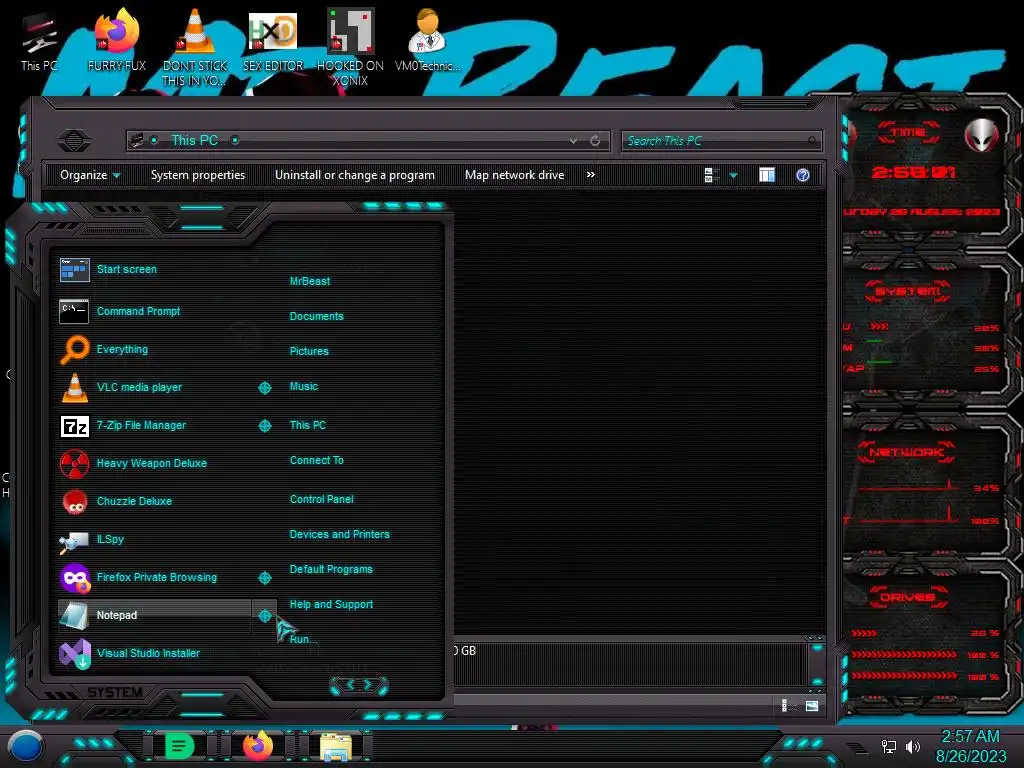Select This PC in start menu
Screen dimensions: 1024x768
click(x=308, y=425)
